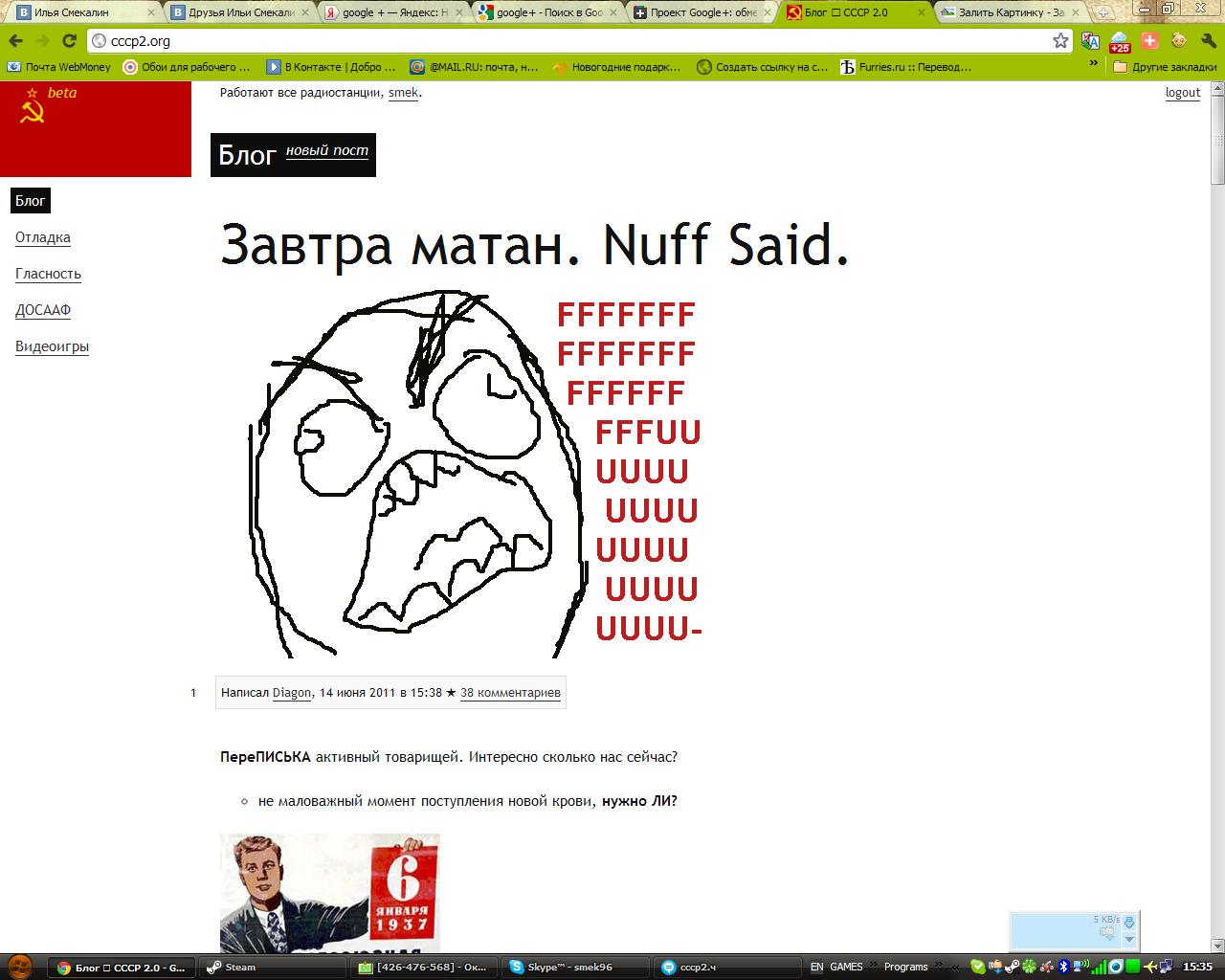Create a новый пост
This screenshot has width=1225, height=980.
[x=327, y=151]
